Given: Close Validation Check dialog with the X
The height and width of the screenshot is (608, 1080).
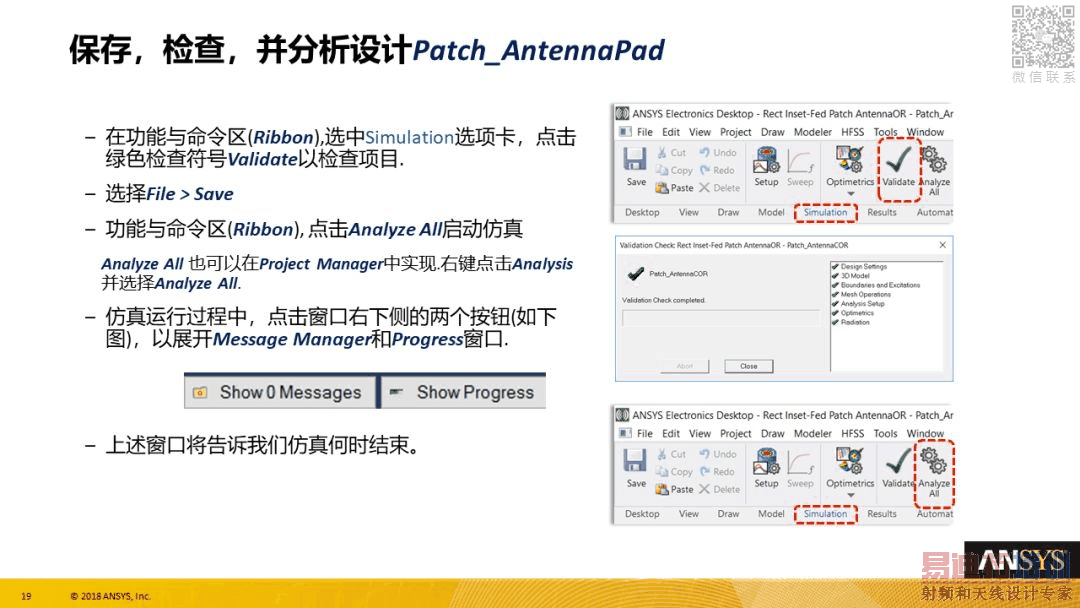Looking at the screenshot, I should coord(942,245).
